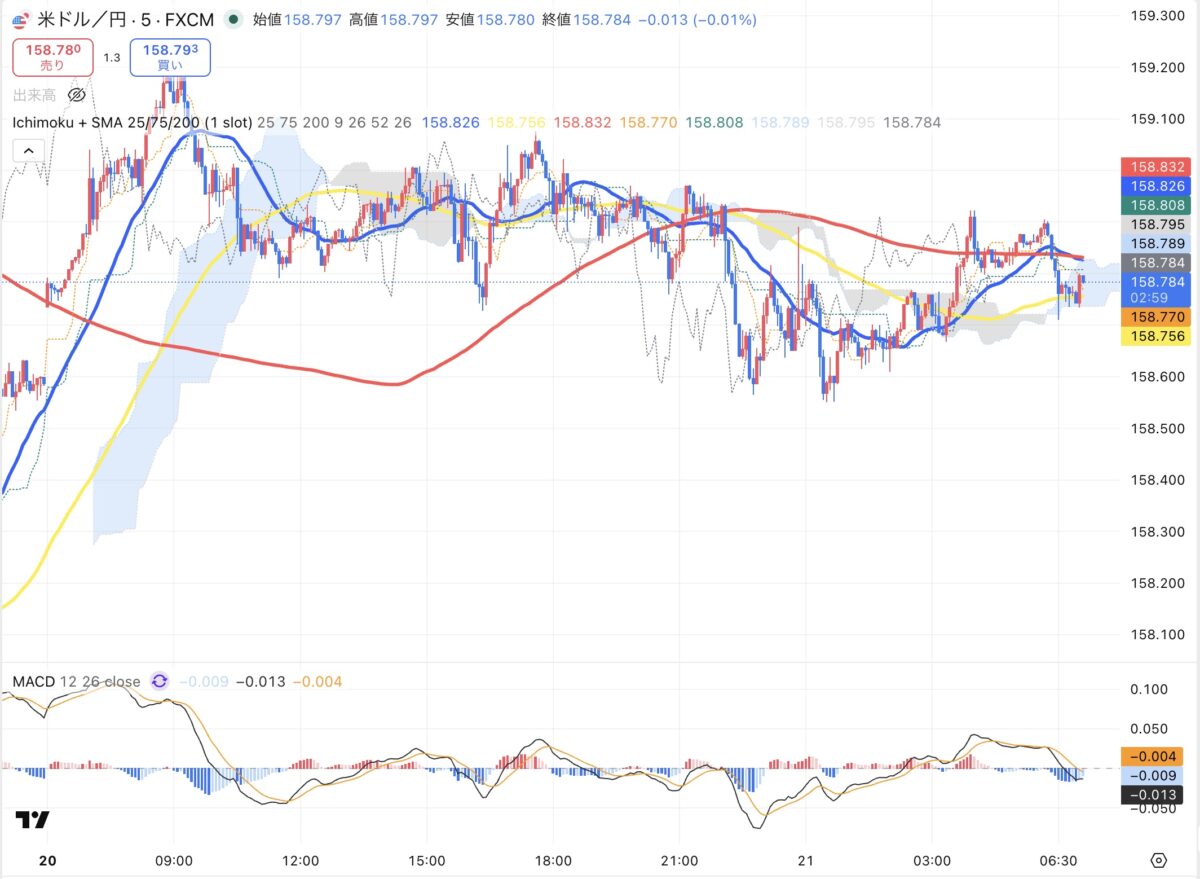This screenshot has width=1200, height=879.
Task: Click the yellow 158.756 price label
Action: coord(1157,337)
